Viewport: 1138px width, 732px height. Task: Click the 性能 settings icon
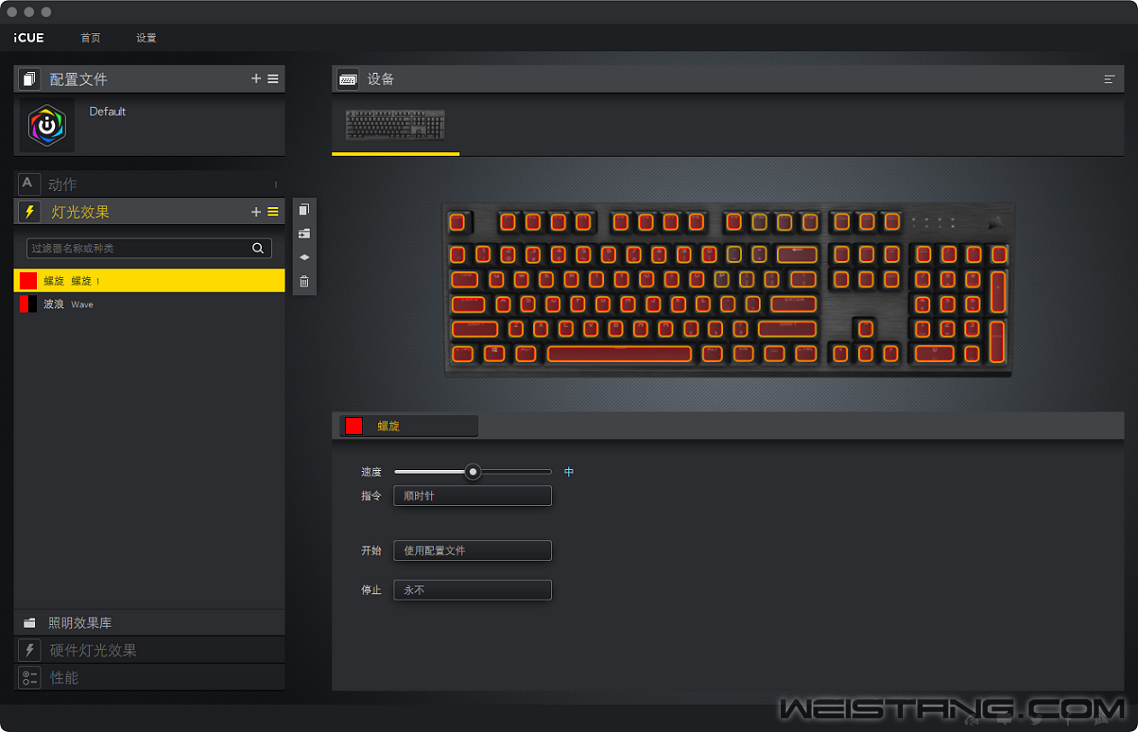[x=29, y=678]
